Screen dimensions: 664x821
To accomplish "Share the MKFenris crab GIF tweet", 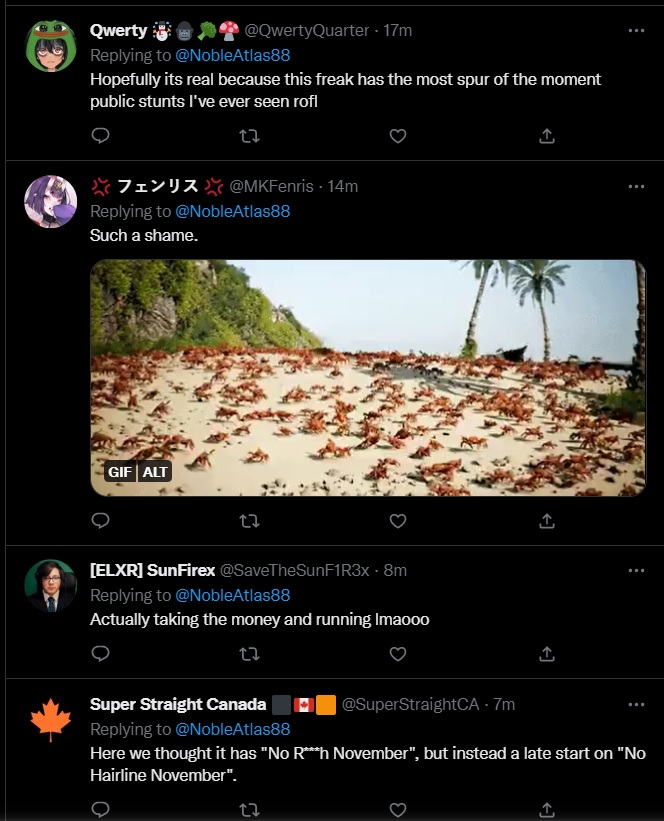I will click(x=547, y=520).
